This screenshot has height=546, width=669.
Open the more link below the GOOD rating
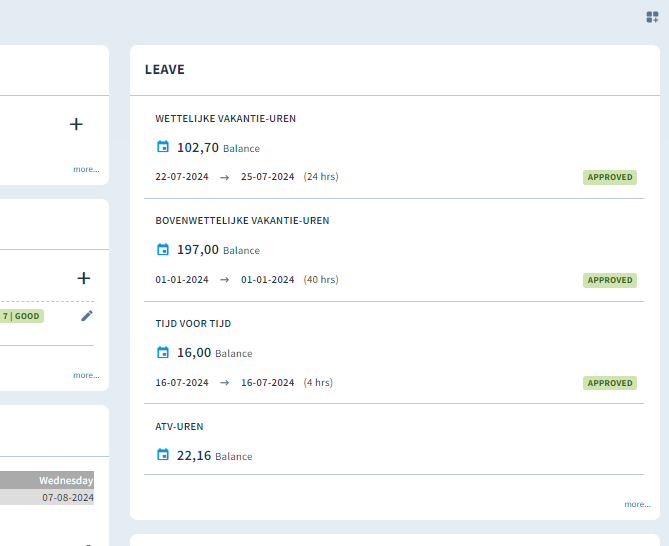[x=86, y=375]
